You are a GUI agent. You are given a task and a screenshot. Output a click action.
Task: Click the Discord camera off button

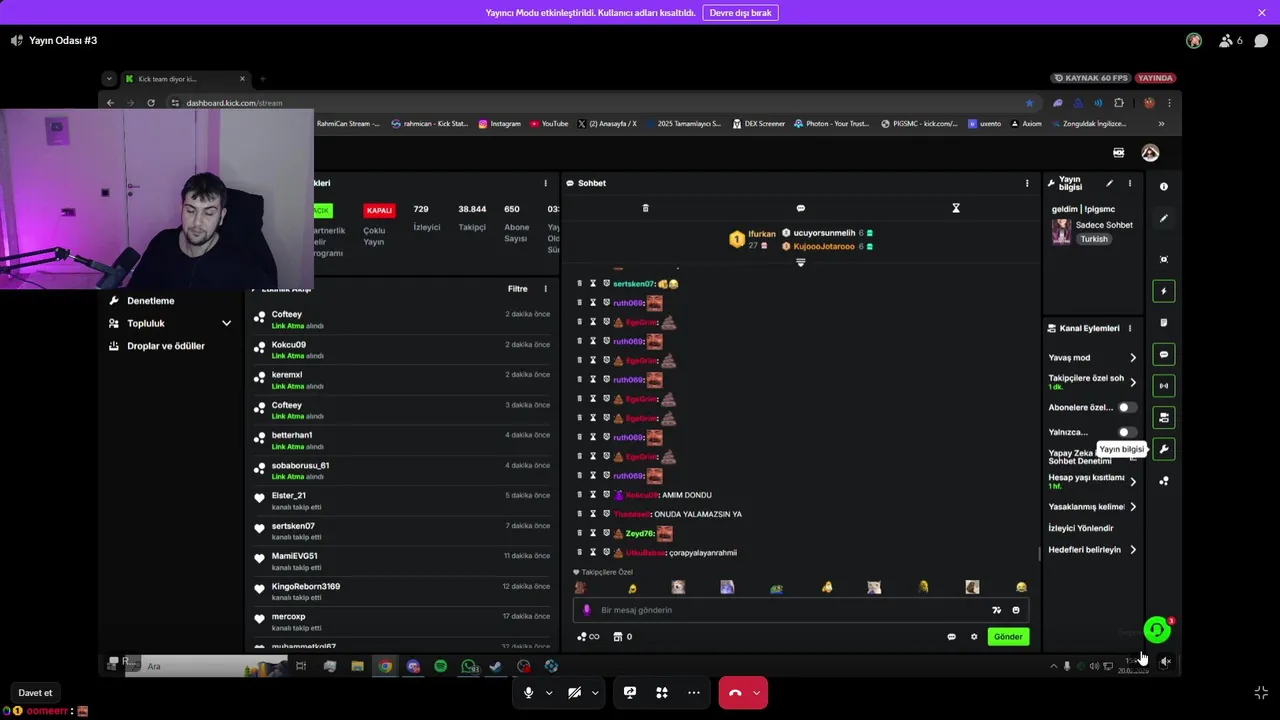tap(574, 692)
